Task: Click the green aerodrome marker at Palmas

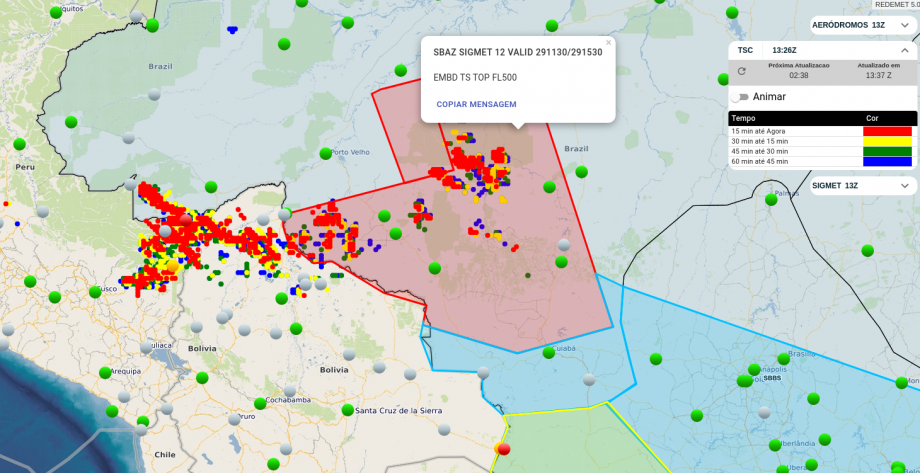Action: tap(769, 200)
